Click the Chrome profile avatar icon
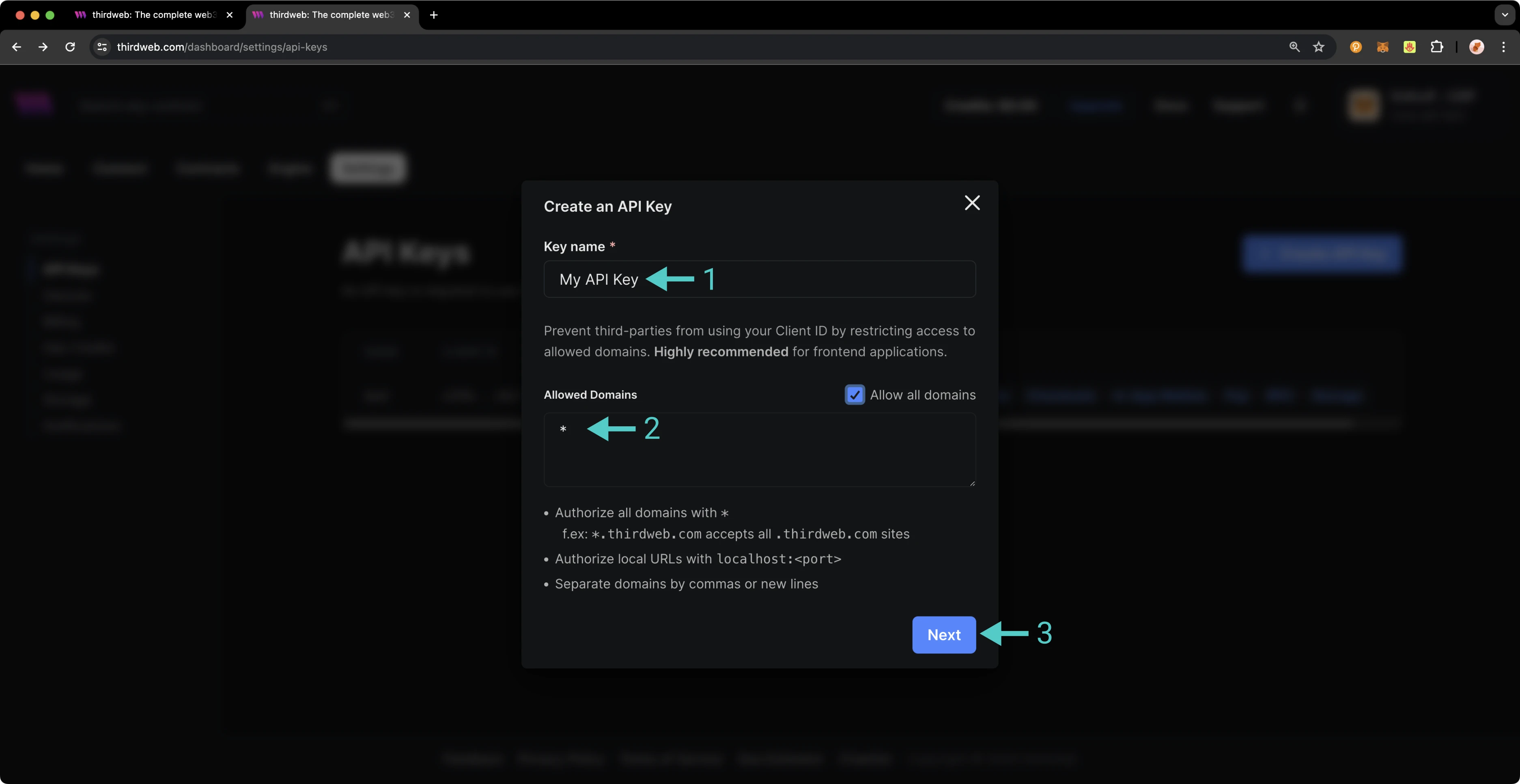 tap(1477, 46)
